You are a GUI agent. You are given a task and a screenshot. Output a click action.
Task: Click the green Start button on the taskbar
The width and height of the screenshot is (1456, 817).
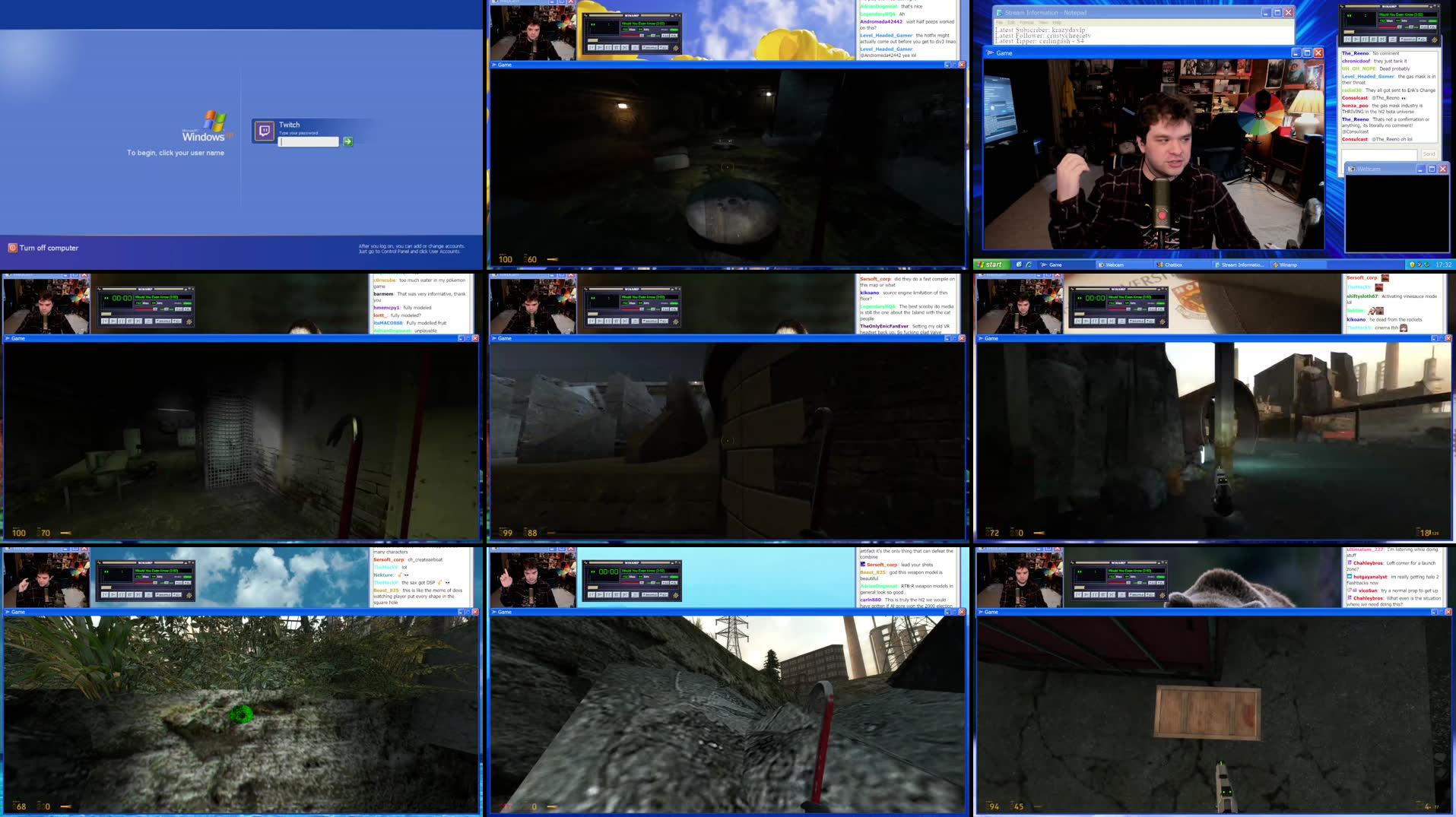[x=992, y=264]
